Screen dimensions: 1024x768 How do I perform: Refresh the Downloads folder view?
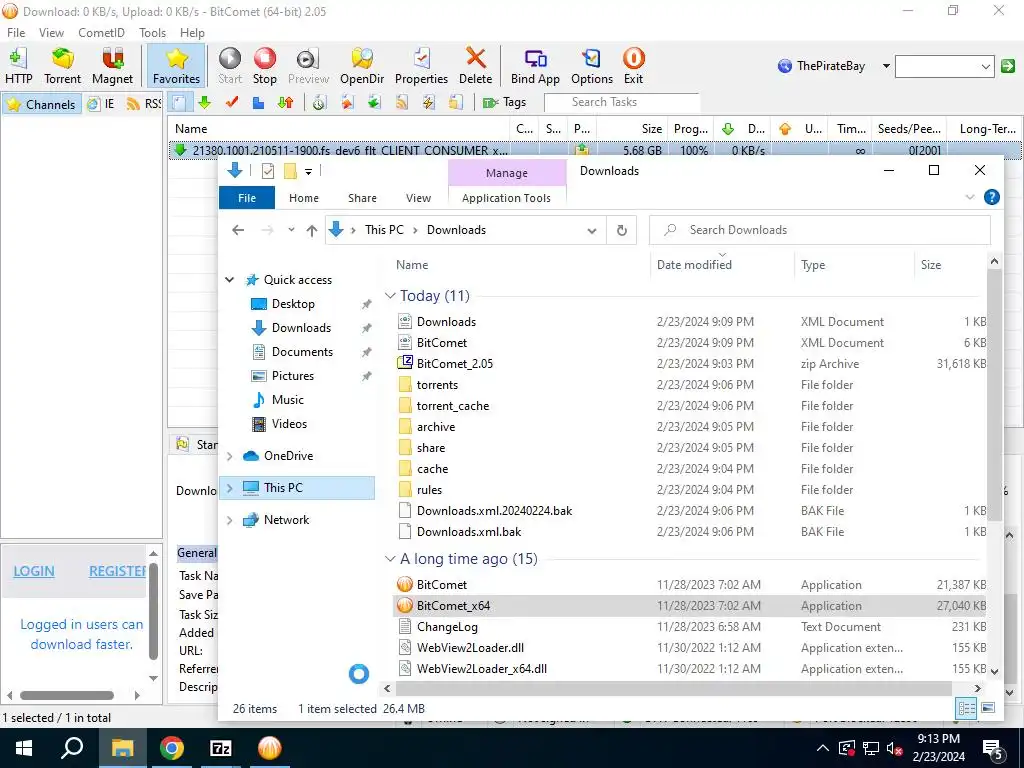[622, 231]
